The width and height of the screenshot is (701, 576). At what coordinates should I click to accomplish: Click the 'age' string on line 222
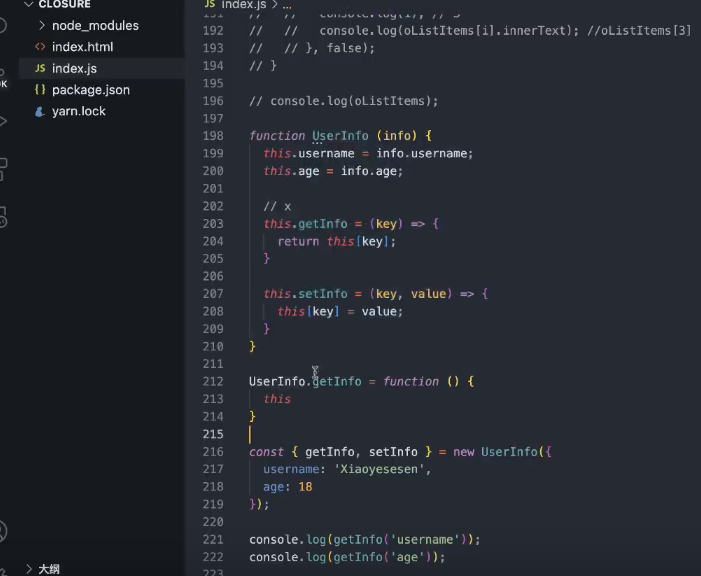click(x=407, y=557)
